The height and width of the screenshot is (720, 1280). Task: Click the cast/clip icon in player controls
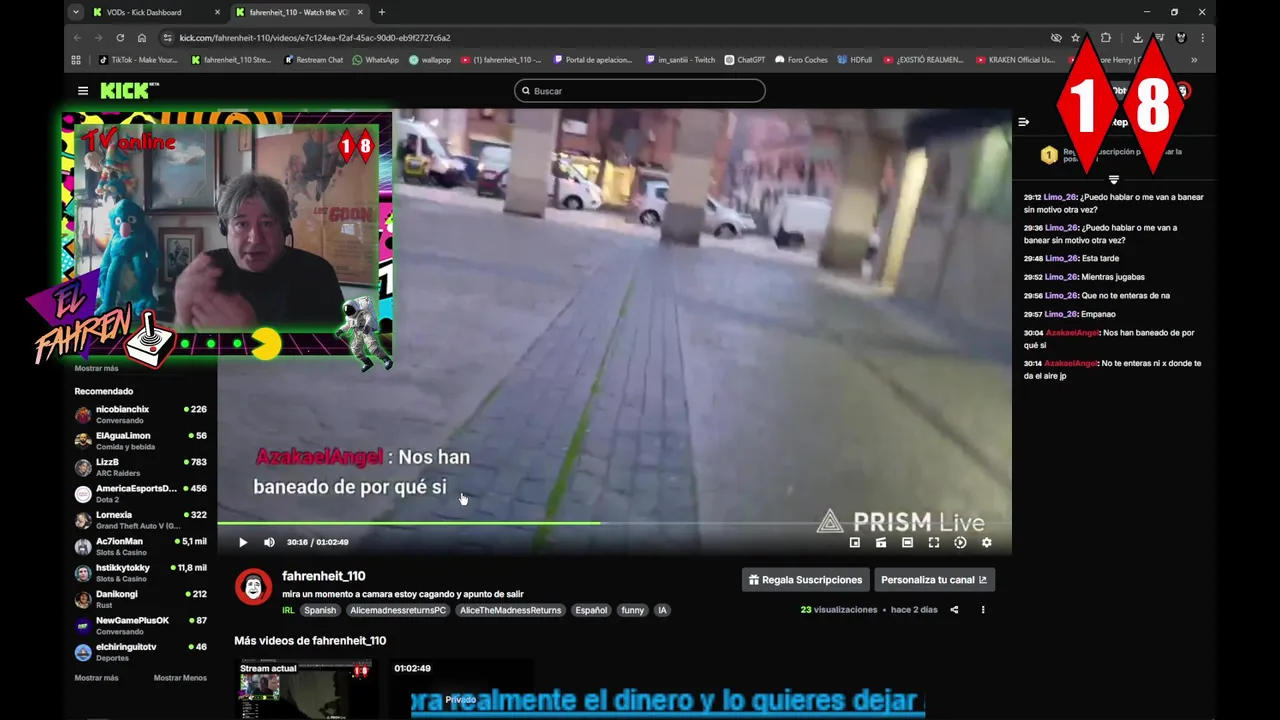881,542
